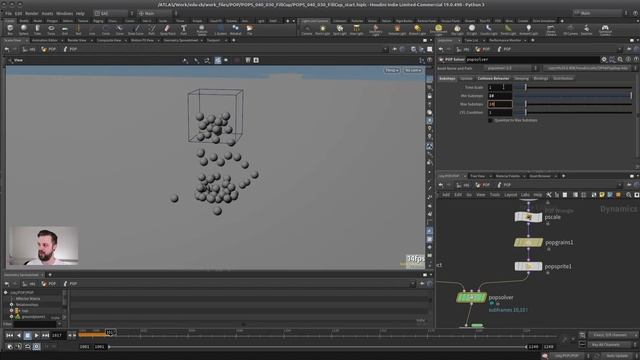The height and width of the screenshot is (360, 640).
Task: Select the Draw Curve shelf tool
Action: pos(136,29)
